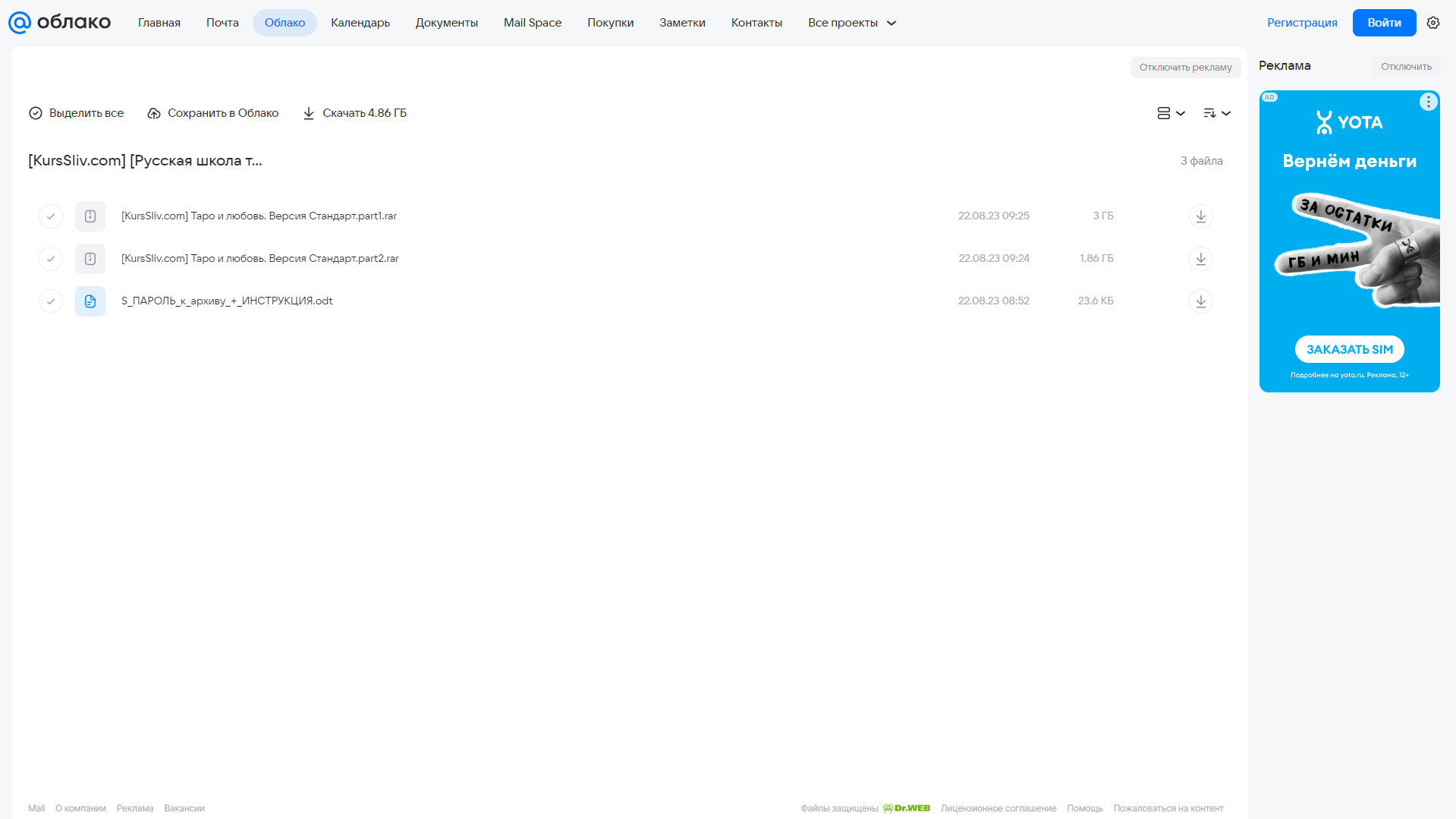
Task: Click the Облако logo in the header
Action: point(59,23)
